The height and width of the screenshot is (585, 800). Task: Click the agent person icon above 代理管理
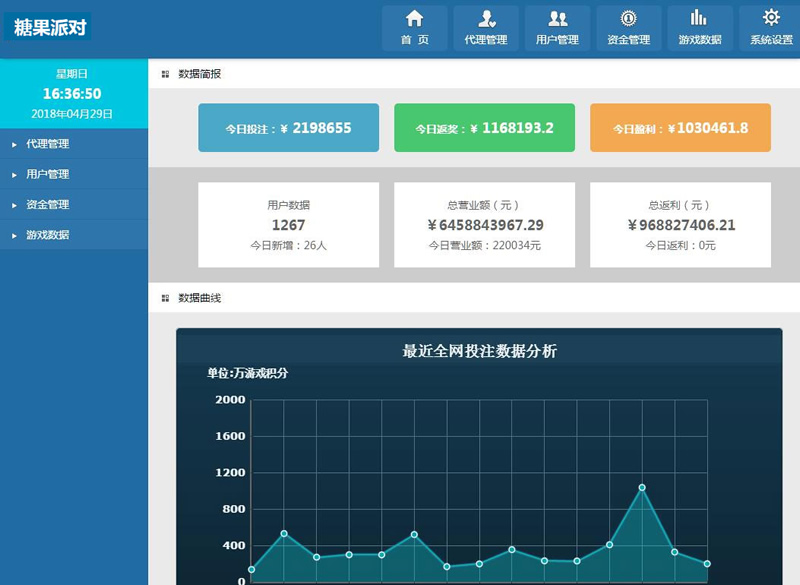485,17
